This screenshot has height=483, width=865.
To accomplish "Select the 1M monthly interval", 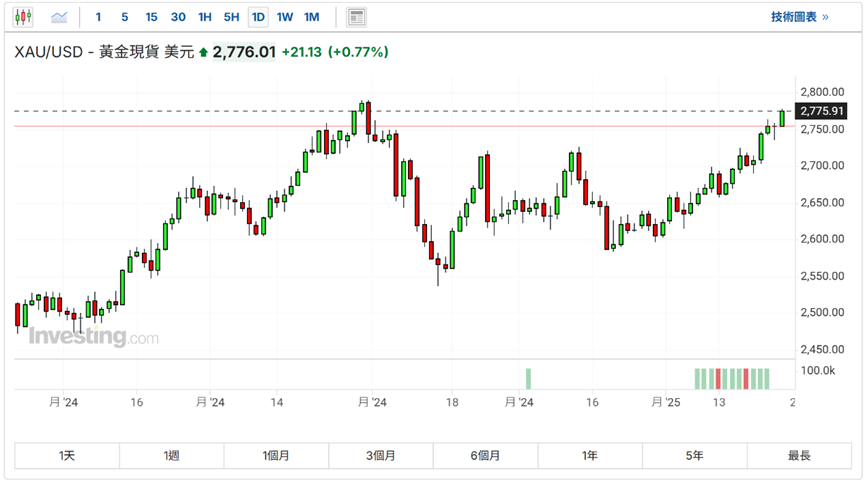I will [311, 17].
